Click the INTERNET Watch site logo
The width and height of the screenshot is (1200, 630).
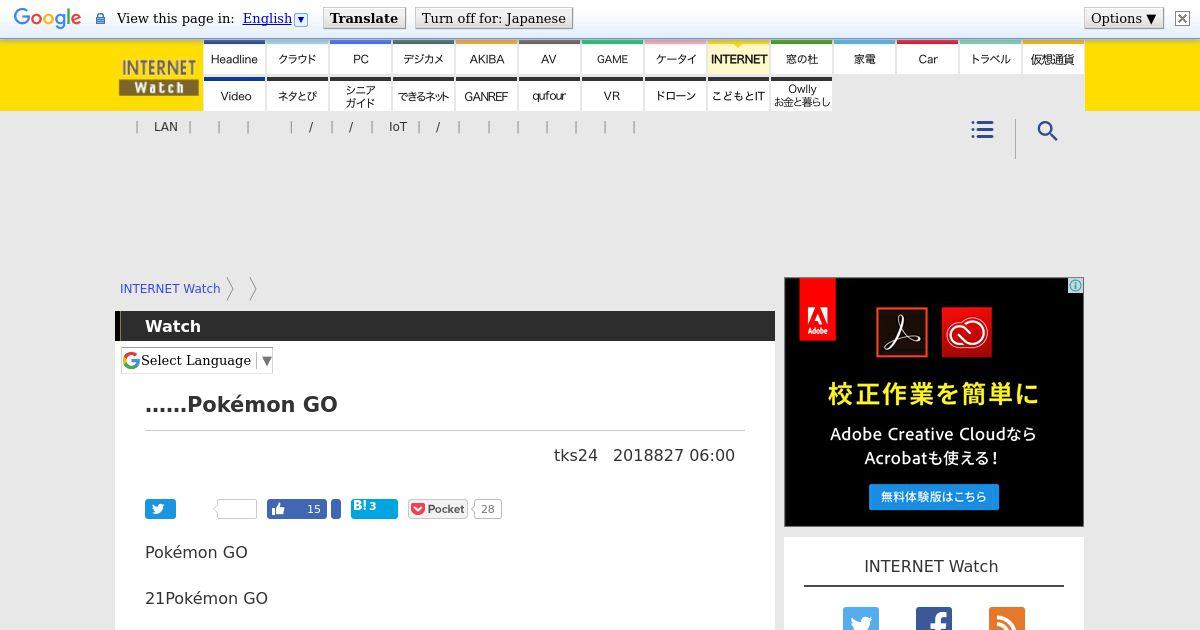coord(159,77)
